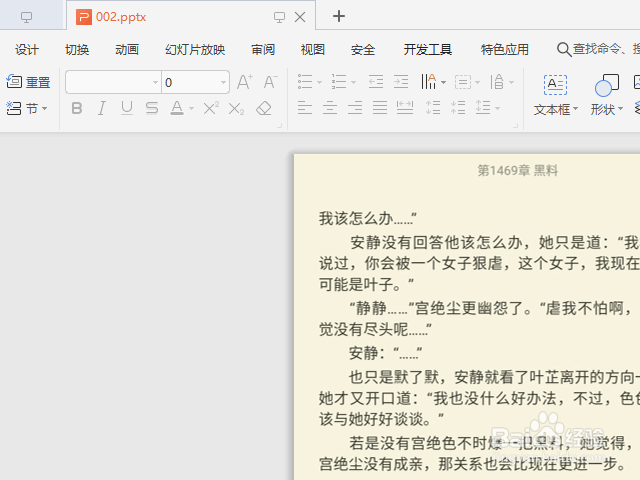This screenshot has width=640, height=480.
Task: Expand the 文本框 dropdown arrow
Action: (x=575, y=109)
